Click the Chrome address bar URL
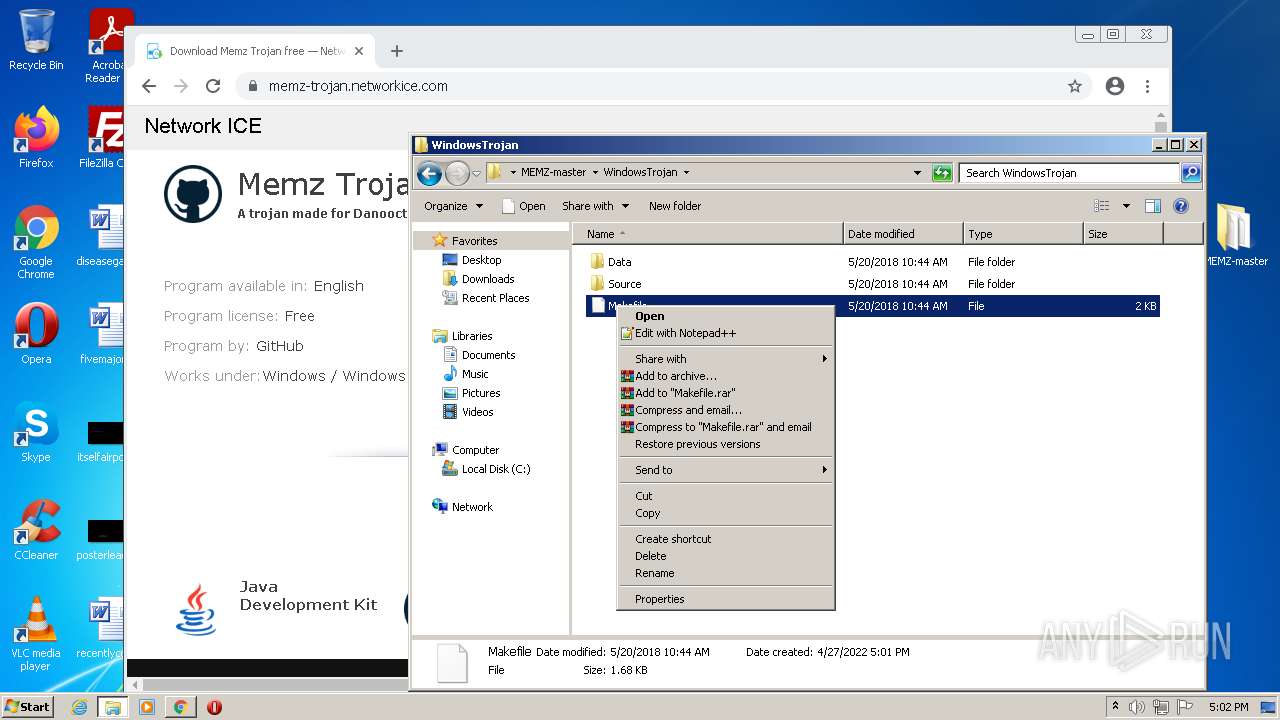1280x720 pixels. pyautogui.click(x=358, y=86)
